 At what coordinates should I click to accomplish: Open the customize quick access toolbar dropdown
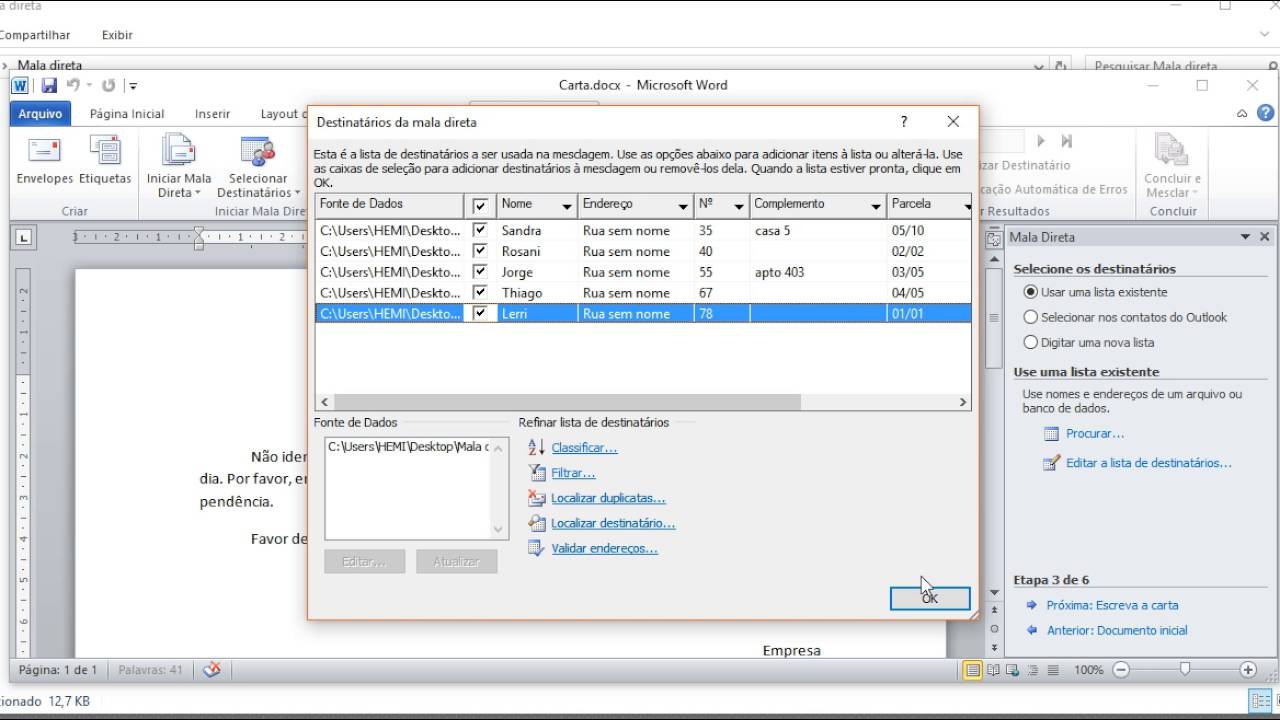(133, 86)
